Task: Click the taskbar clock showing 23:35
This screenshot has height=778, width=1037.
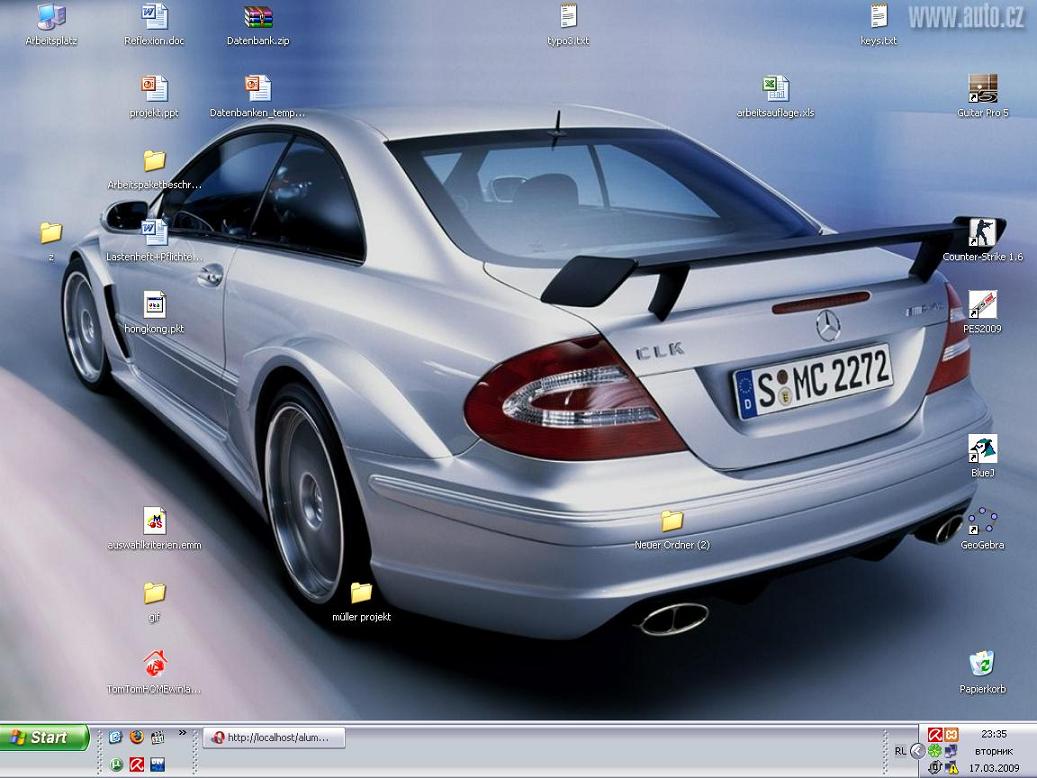Action: click(993, 734)
